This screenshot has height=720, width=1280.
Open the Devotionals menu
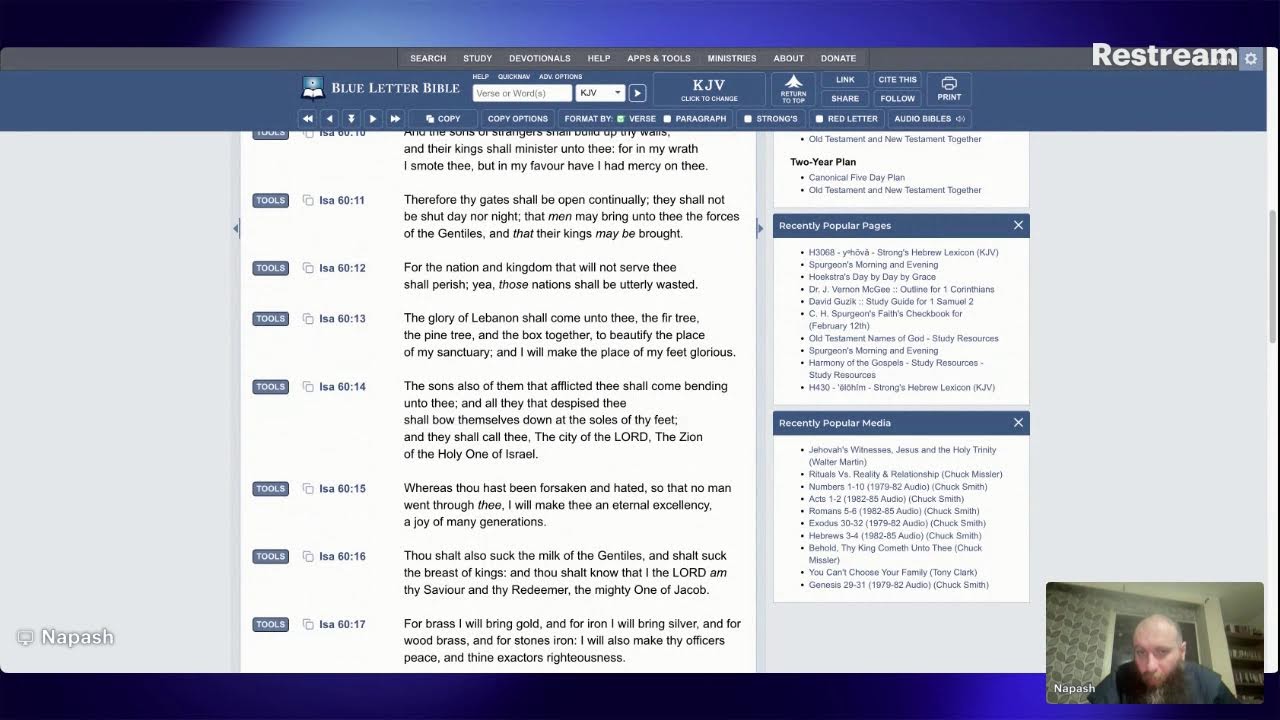click(x=539, y=58)
